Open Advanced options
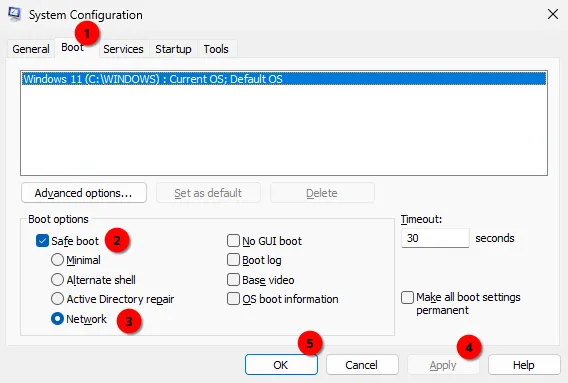 pyautogui.click(x=84, y=193)
